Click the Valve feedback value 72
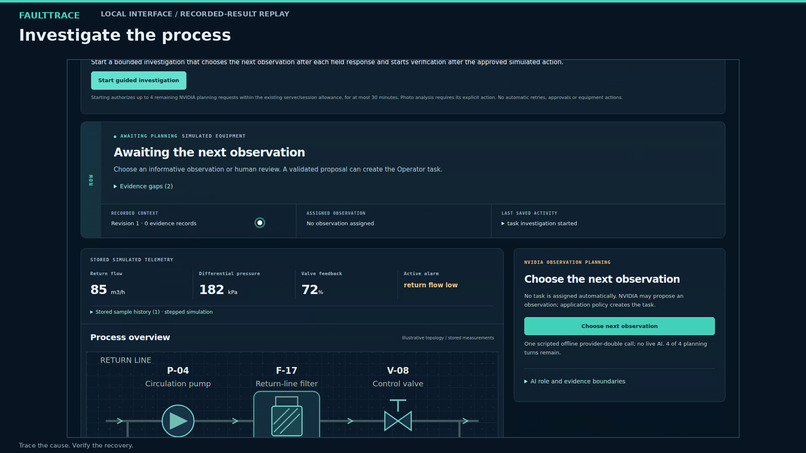The height and width of the screenshot is (453, 806). pyautogui.click(x=309, y=289)
